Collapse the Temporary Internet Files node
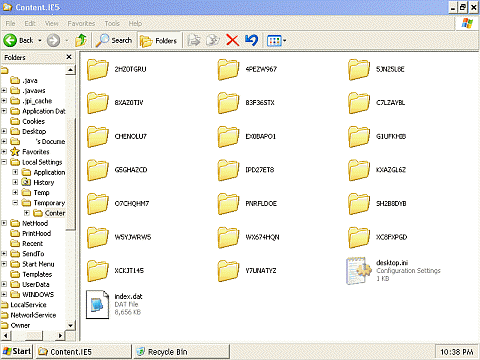480x360 pixels. (x=15, y=202)
